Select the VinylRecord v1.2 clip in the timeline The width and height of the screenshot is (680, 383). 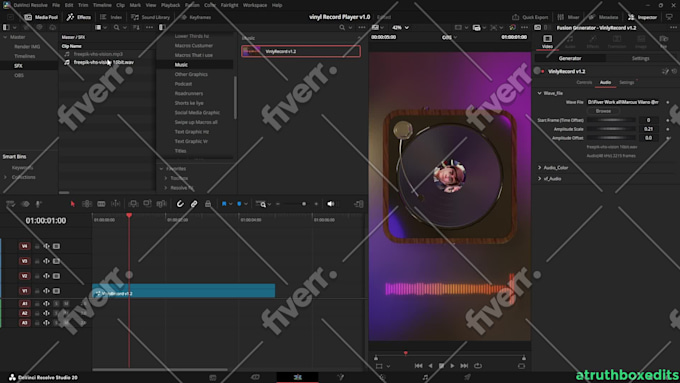183,291
